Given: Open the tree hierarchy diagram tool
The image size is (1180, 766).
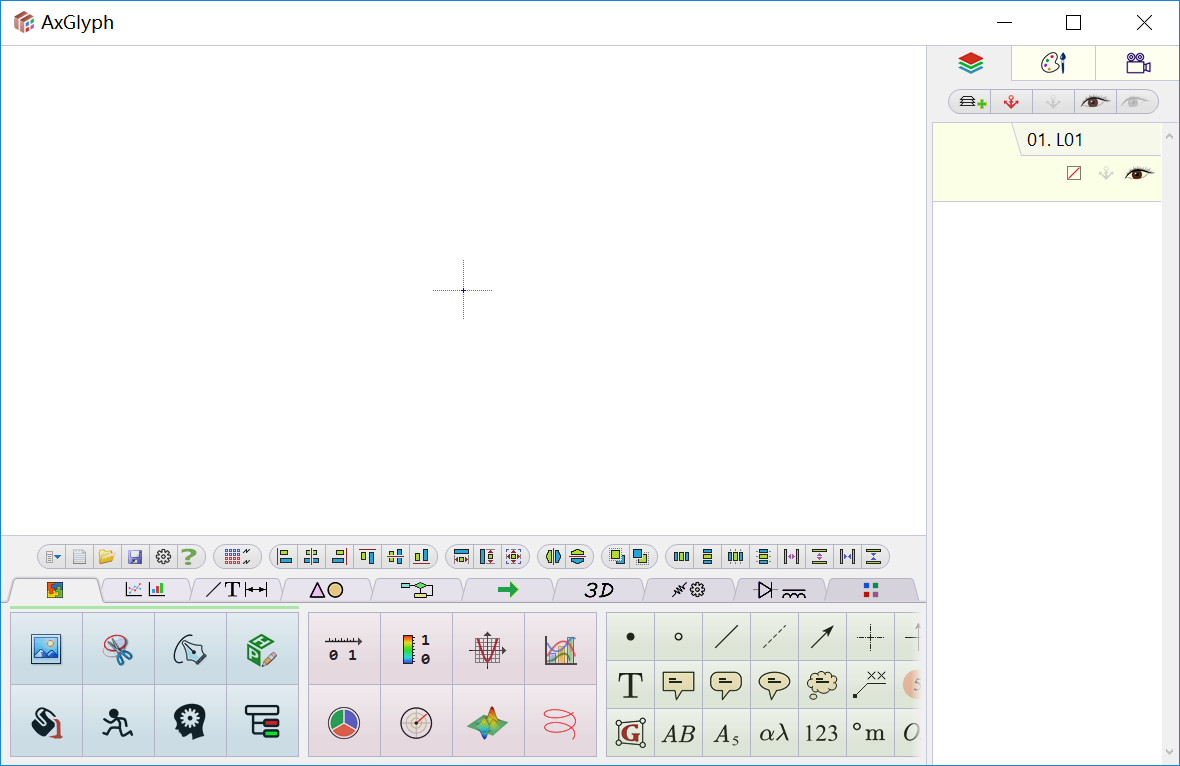Looking at the screenshot, I should coord(262,721).
